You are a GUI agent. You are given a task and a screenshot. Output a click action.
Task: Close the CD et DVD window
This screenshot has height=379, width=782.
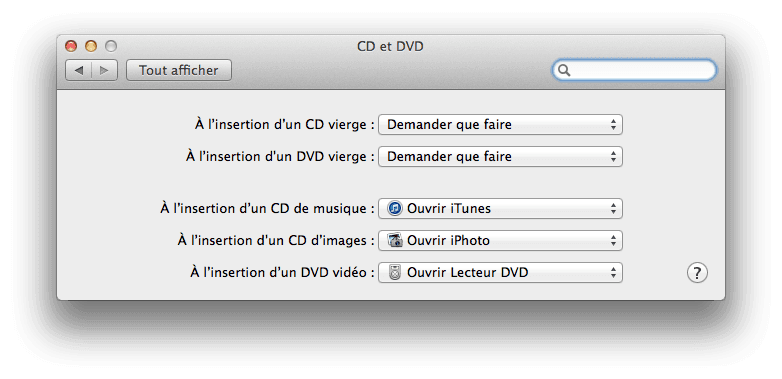click(x=71, y=46)
